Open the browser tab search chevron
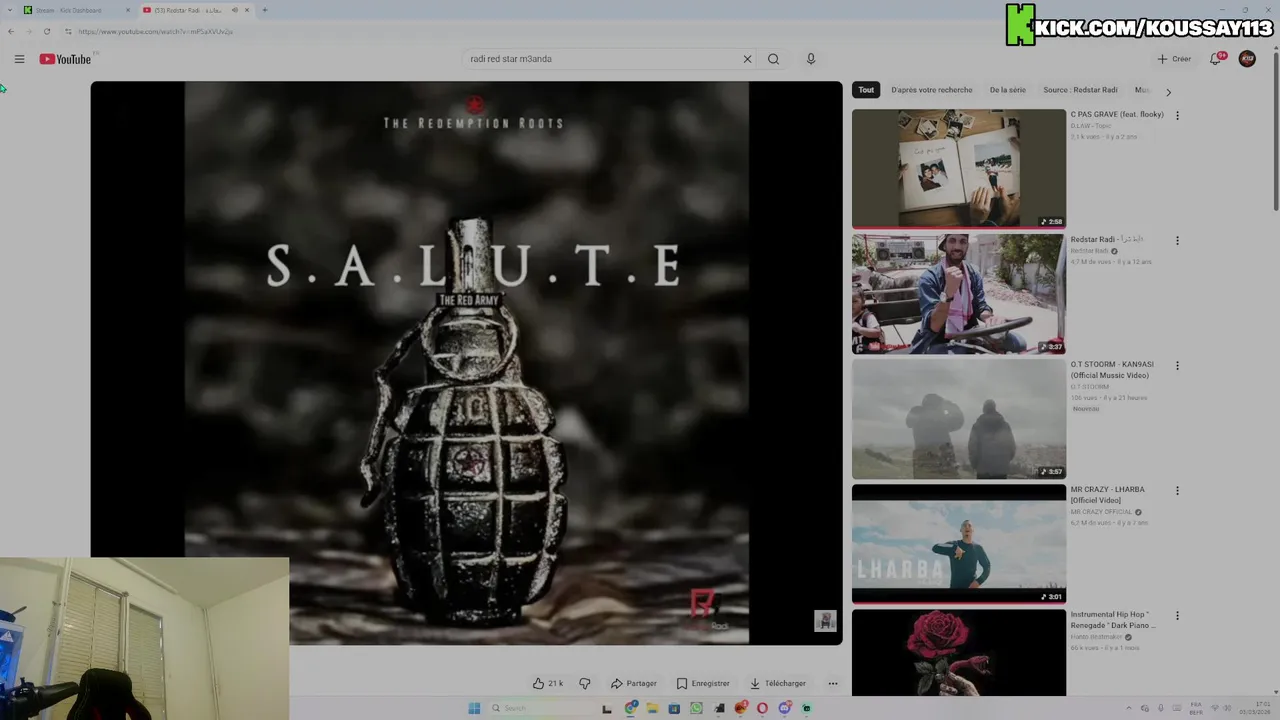1280x720 pixels. pyautogui.click(x=10, y=10)
